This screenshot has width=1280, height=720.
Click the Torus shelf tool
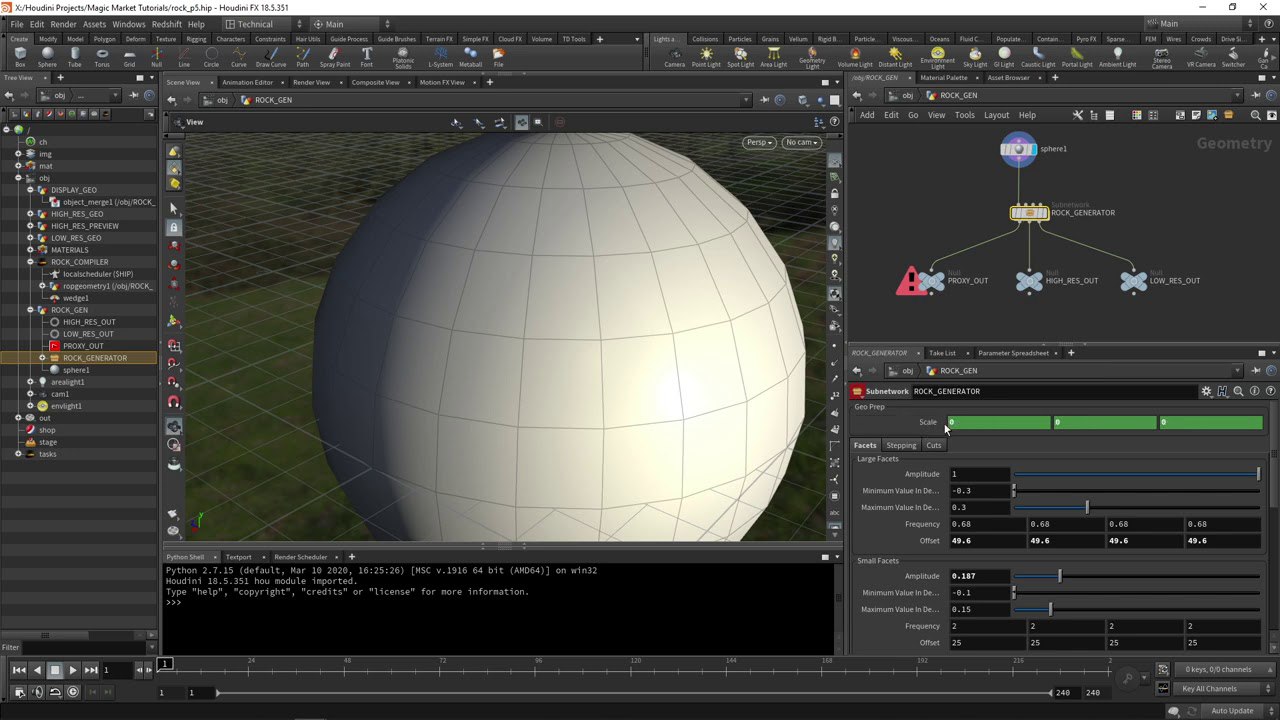(x=102, y=57)
